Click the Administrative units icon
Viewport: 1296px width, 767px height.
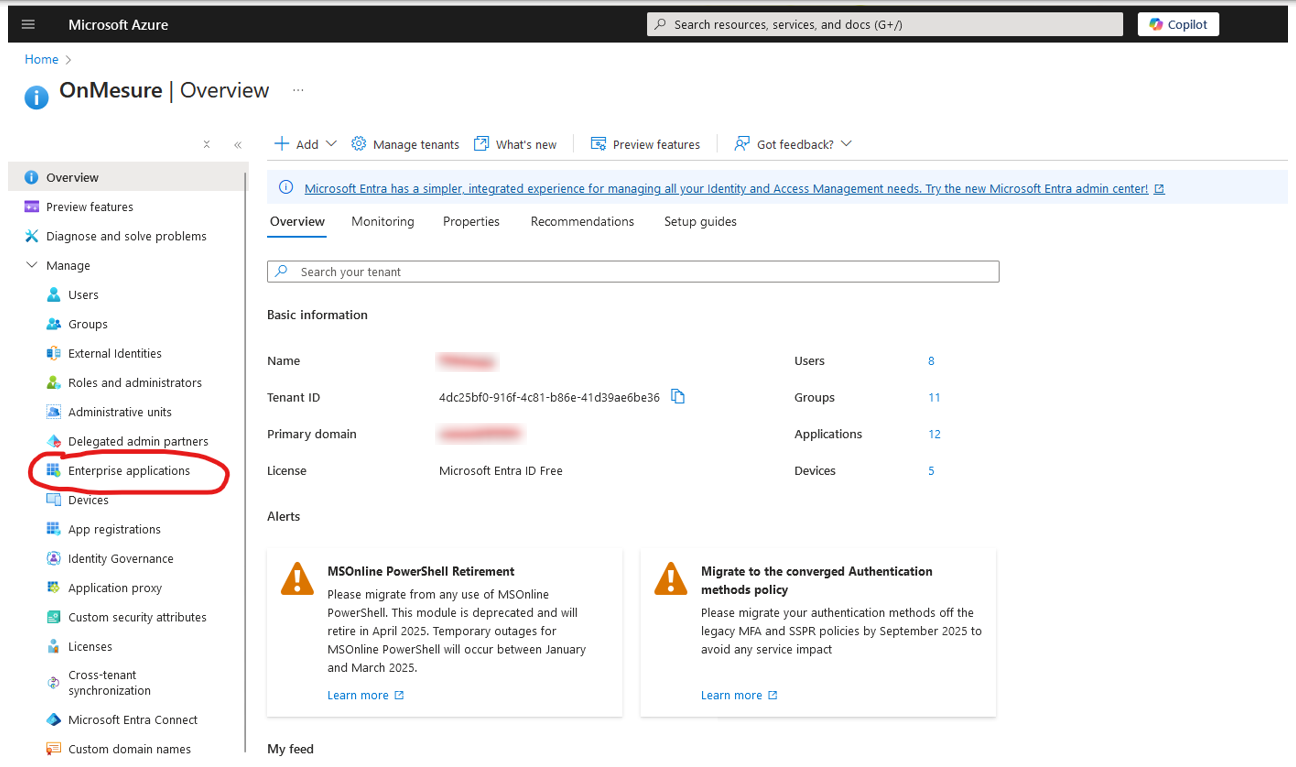54,412
